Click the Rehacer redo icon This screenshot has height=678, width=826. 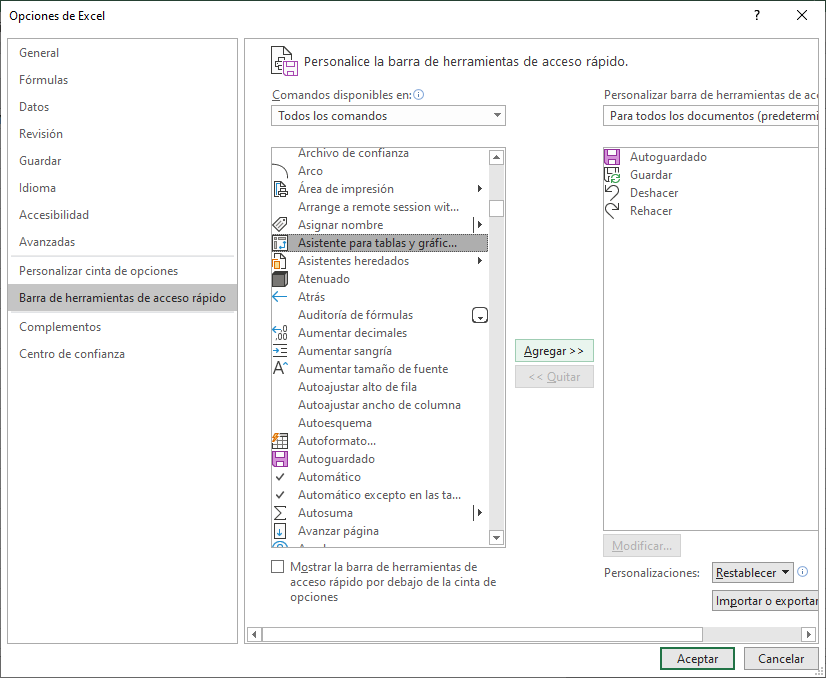pyautogui.click(x=612, y=211)
